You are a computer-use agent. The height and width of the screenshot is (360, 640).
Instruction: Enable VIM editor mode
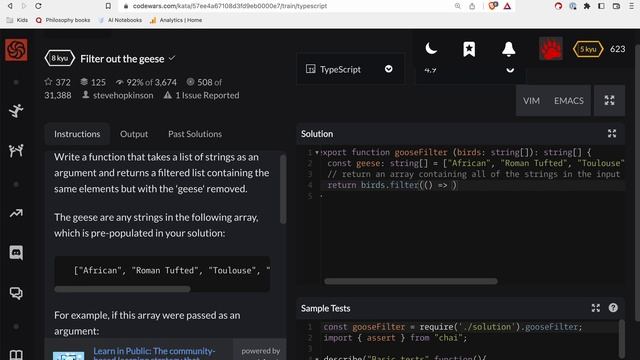tap(531, 100)
